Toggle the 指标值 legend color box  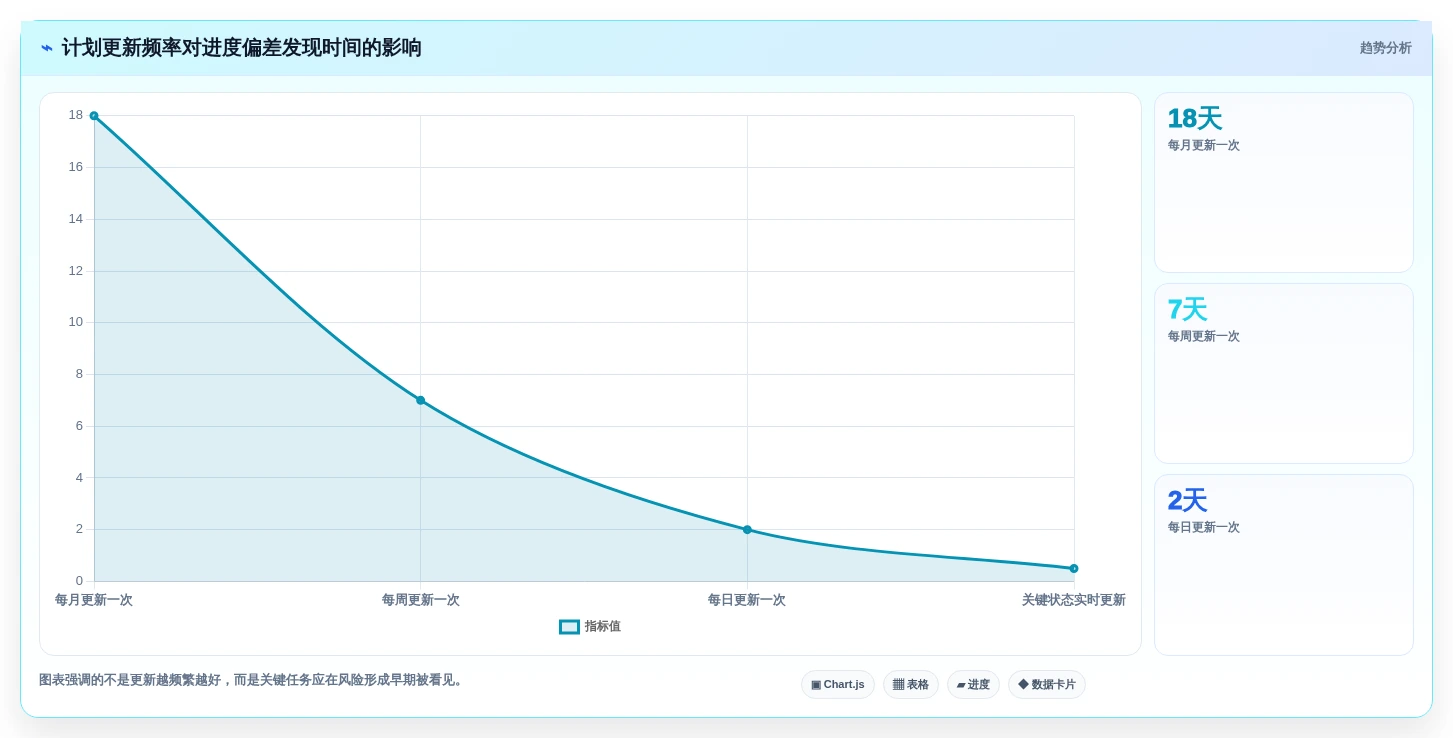coord(569,627)
